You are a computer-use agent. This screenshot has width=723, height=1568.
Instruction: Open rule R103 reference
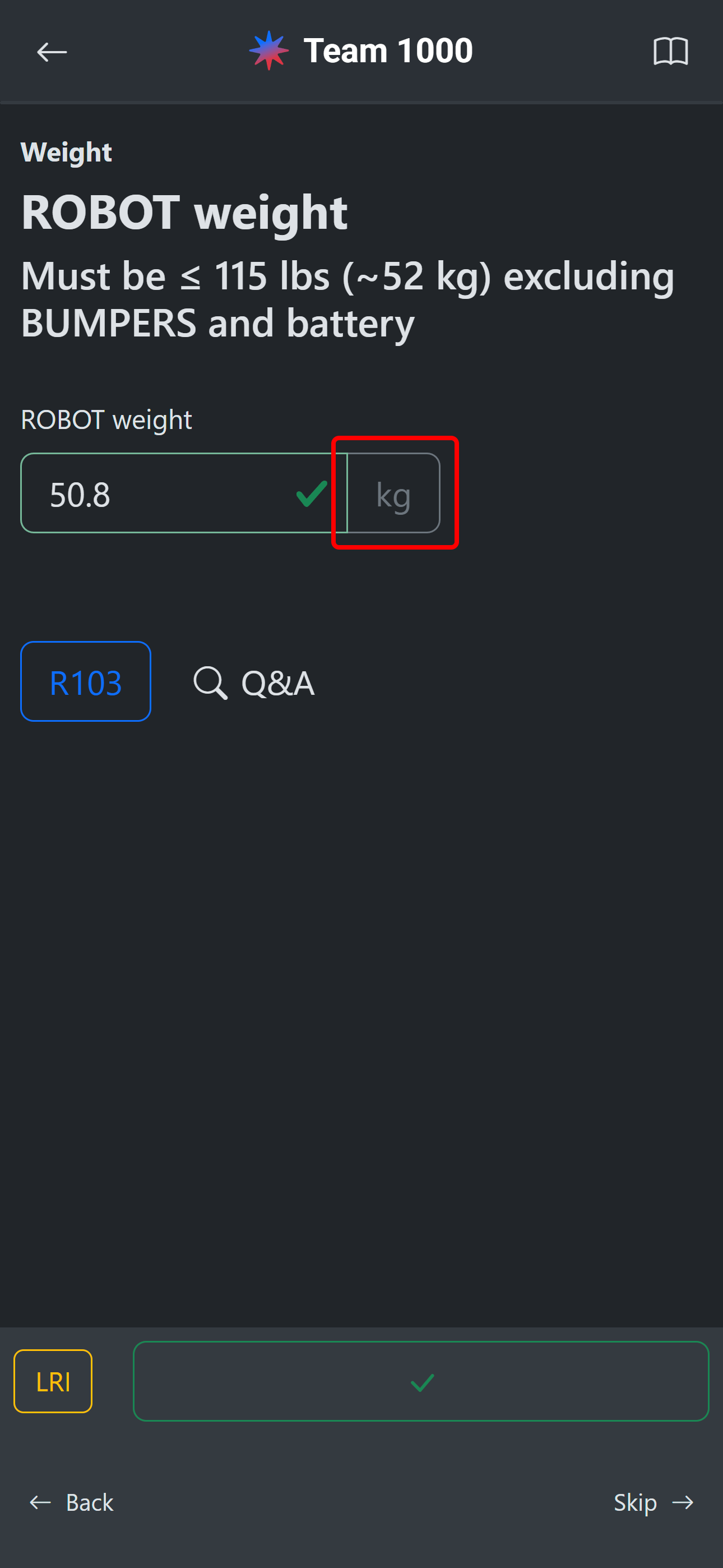(86, 682)
